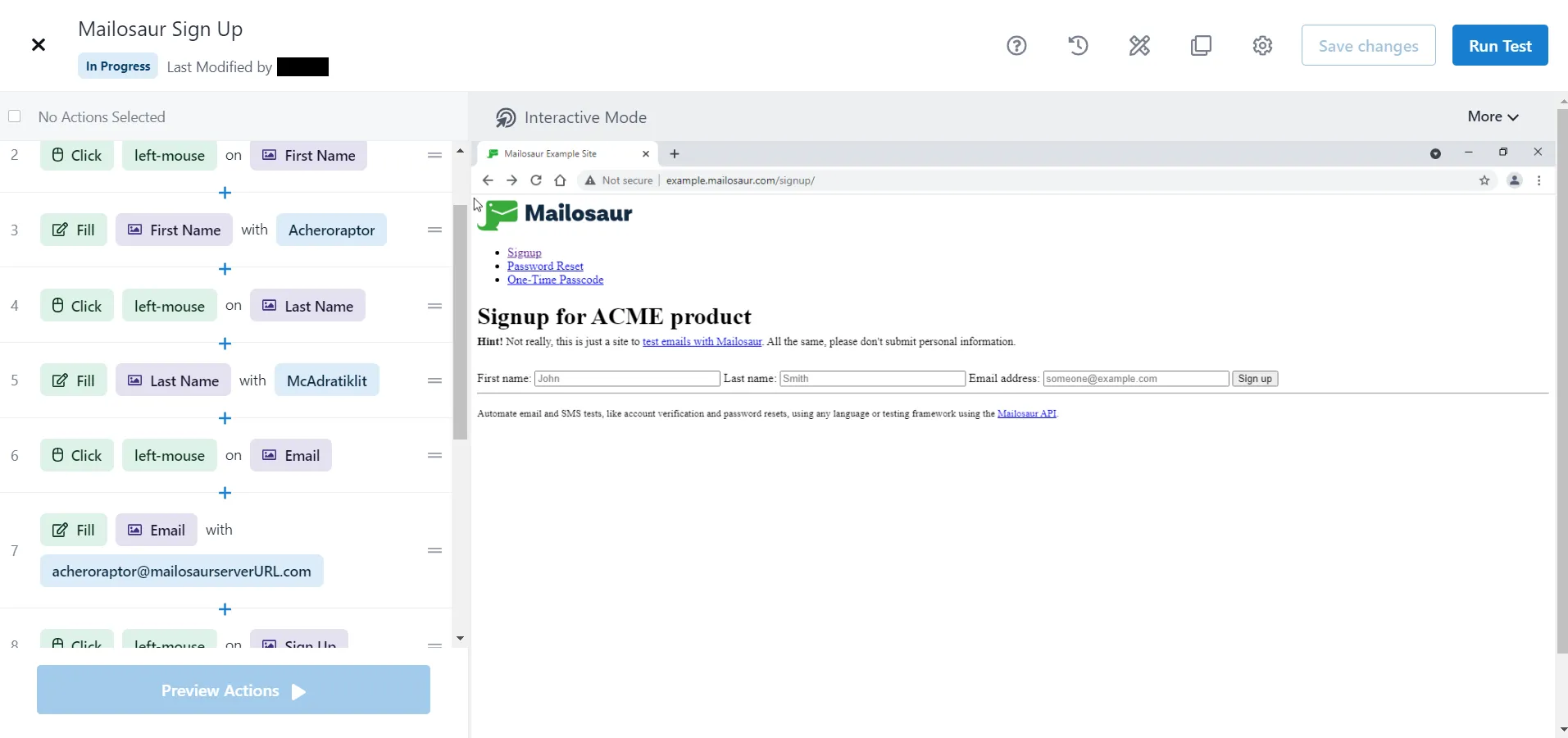Screen dimensions: 1568x738
Task: Click the crossed tools icon in header
Action: point(1139,46)
